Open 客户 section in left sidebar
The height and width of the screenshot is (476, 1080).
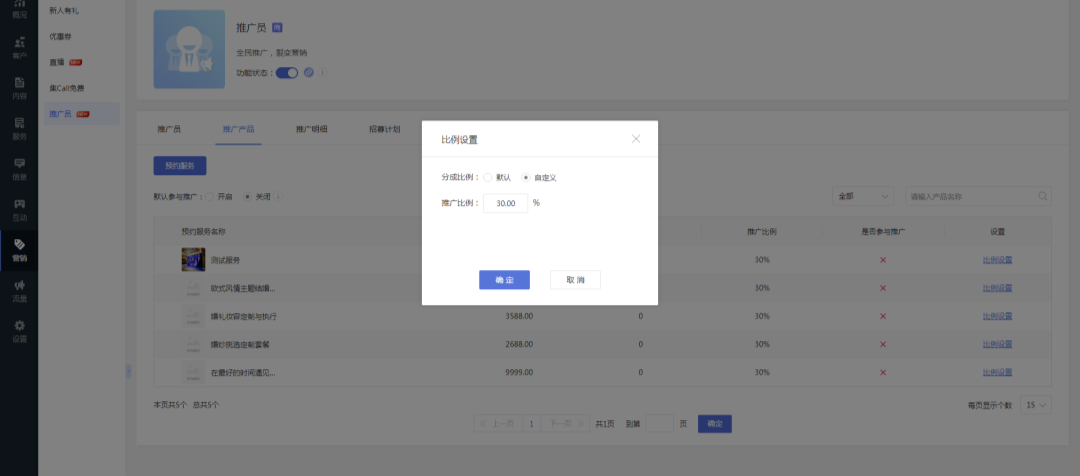point(19,48)
